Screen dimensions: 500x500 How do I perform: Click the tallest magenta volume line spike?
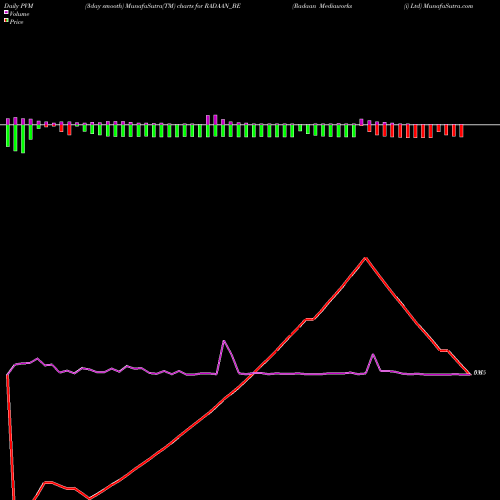click(x=224, y=341)
